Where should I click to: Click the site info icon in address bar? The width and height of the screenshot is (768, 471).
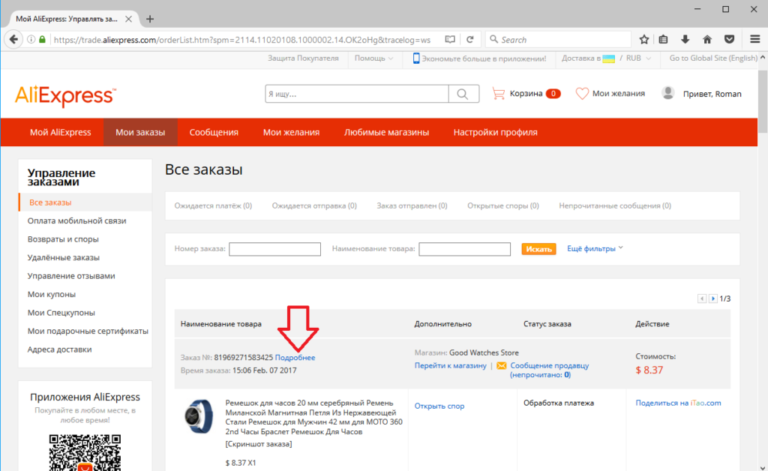click(31, 40)
